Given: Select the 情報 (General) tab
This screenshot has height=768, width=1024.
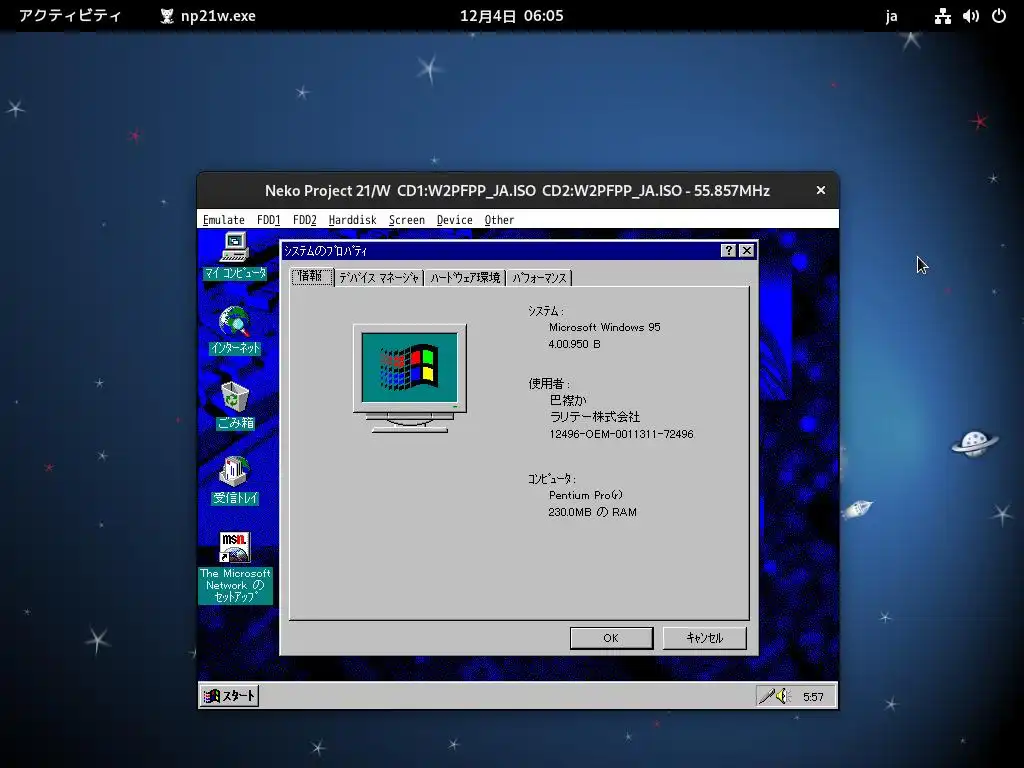Looking at the screenshot, I should coord(312,276).
